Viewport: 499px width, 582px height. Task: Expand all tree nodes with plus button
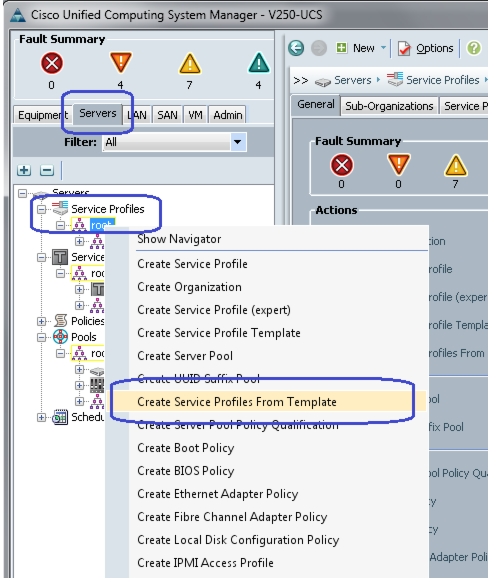pyautogui.click(x=24, y=170)
